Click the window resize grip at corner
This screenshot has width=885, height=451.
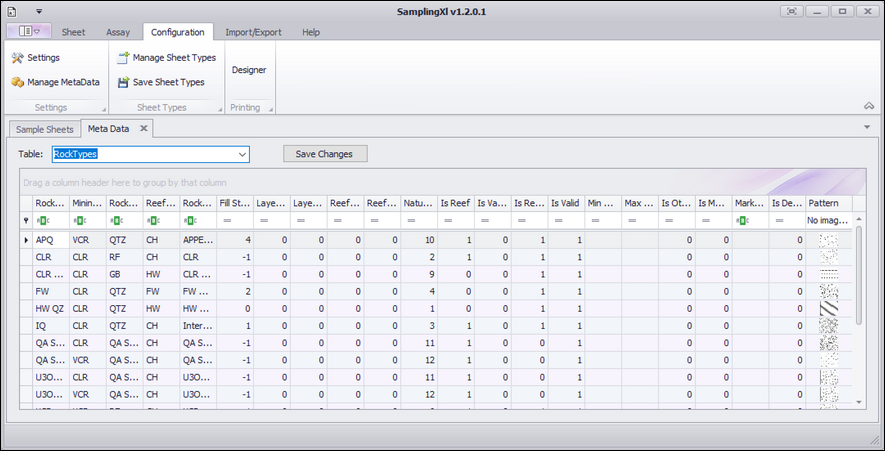[873, 439]
